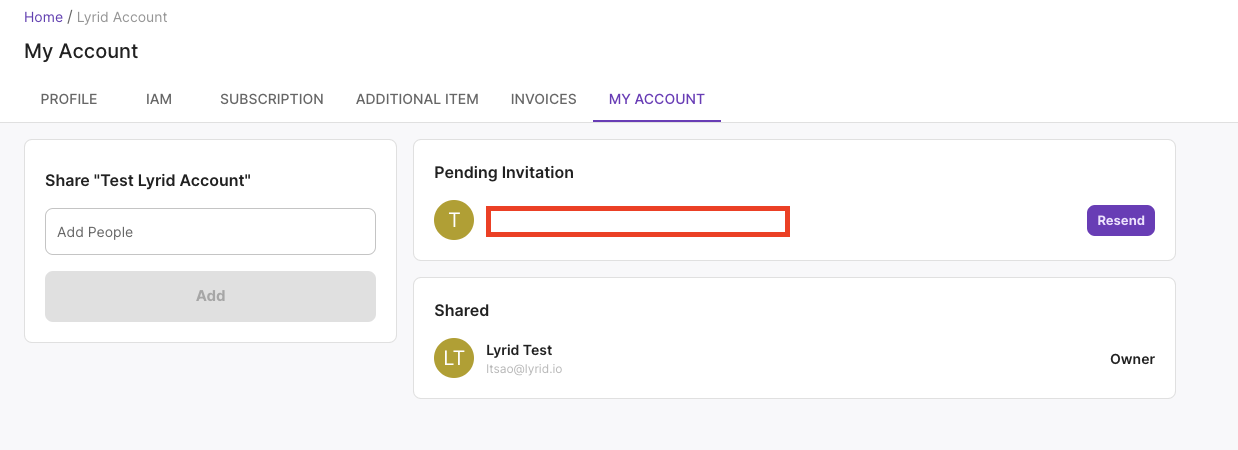The width and height of the screenshot is (1238, 450).
Task: Click the Home breadcrumb link
Action: 43,17
